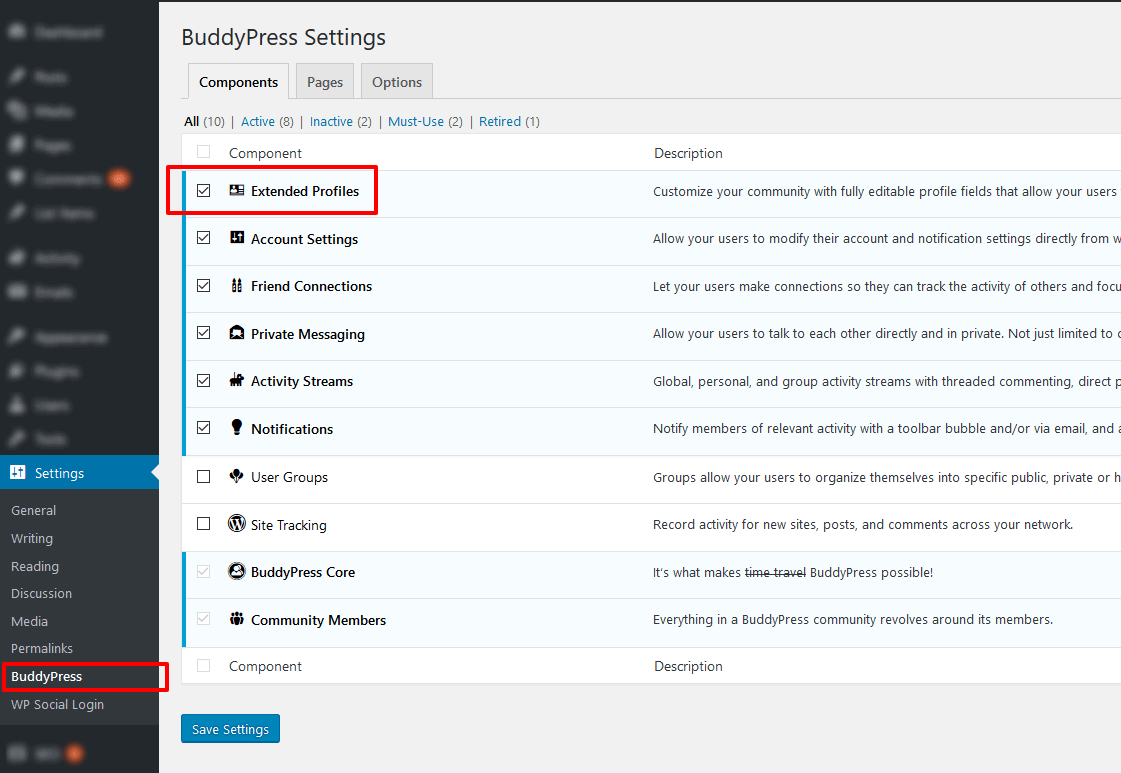The height and width of the screenshot is (773, 1121).
Task: Open the Settings menu in sidebar
Action: 79,473
